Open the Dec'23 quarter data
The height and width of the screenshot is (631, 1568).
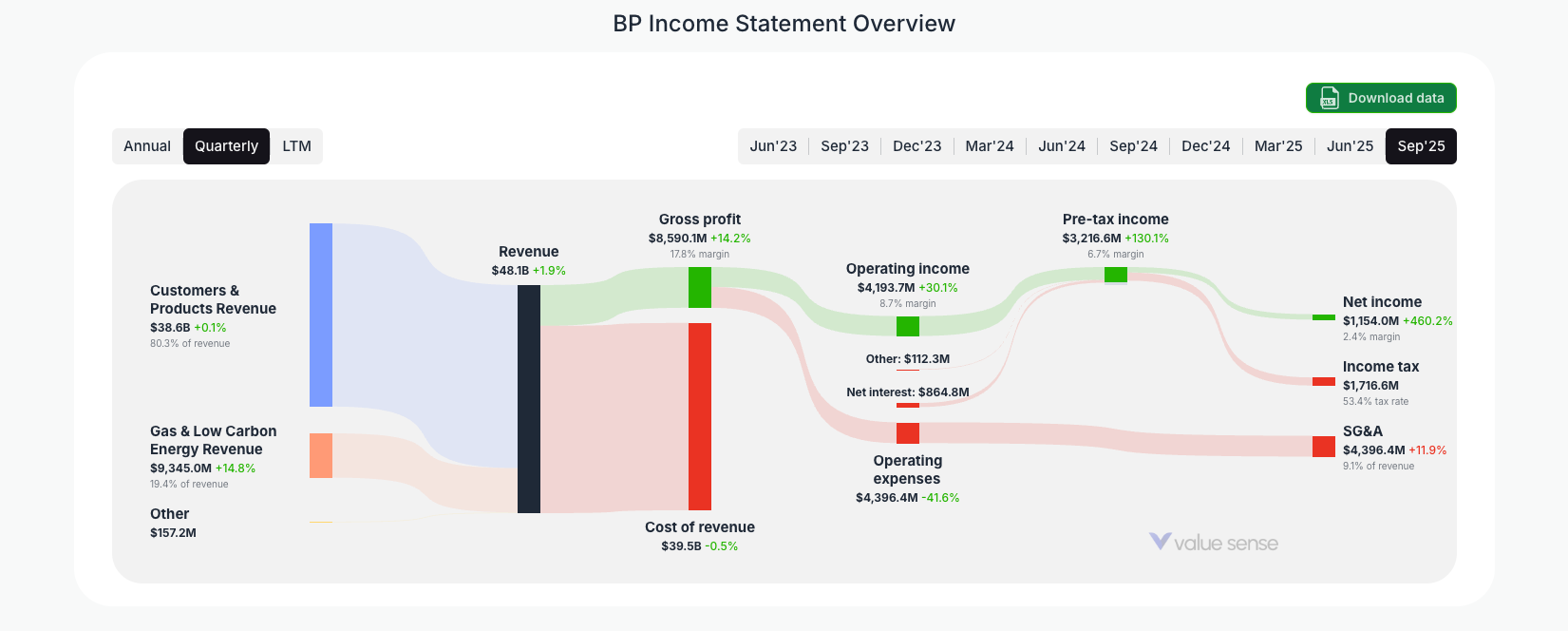916,145
